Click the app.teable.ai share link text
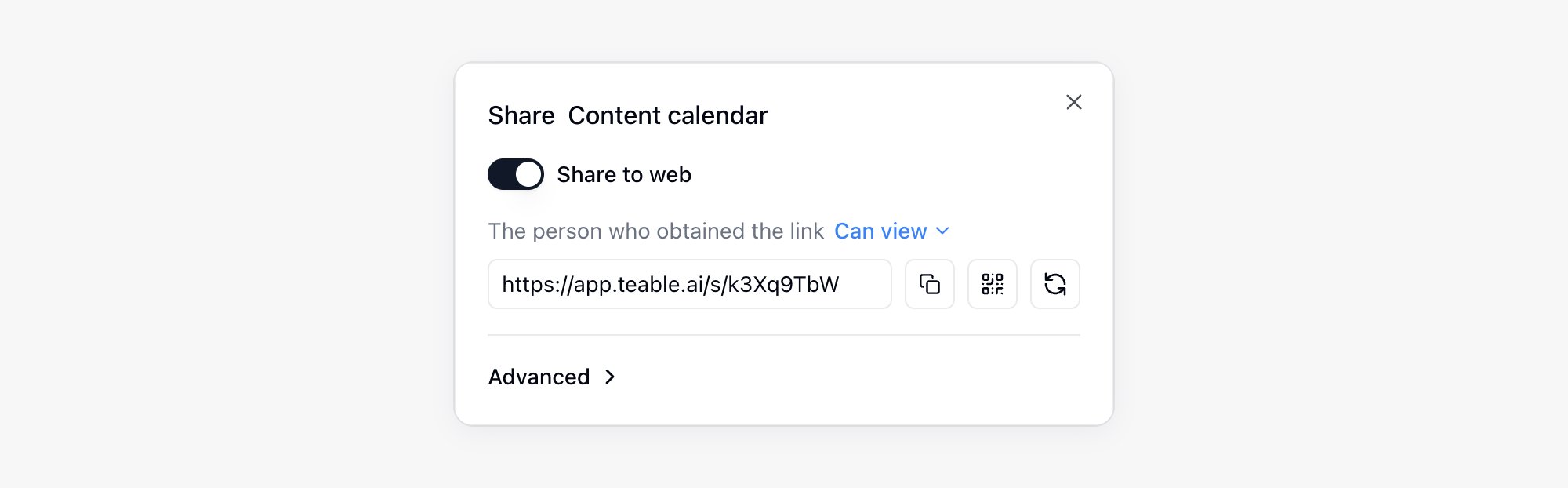The height and width of the screenshot is (488, 1568). (670, 284)
